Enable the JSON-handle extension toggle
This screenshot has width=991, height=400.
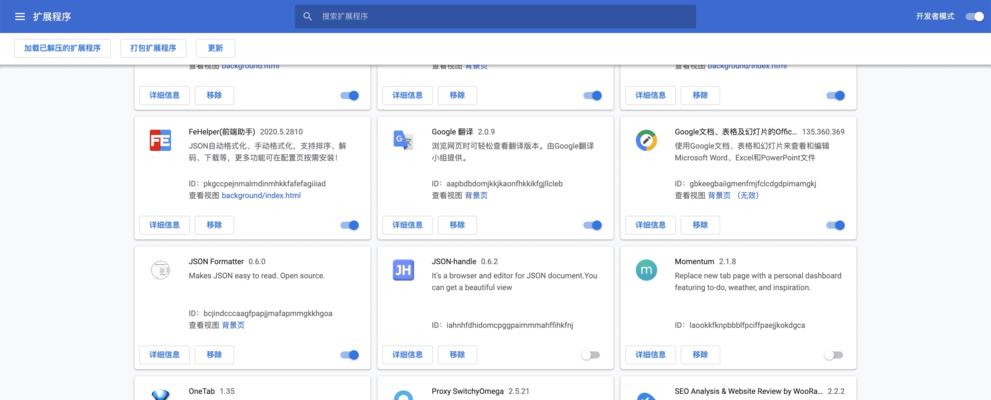tap(591, 355)
